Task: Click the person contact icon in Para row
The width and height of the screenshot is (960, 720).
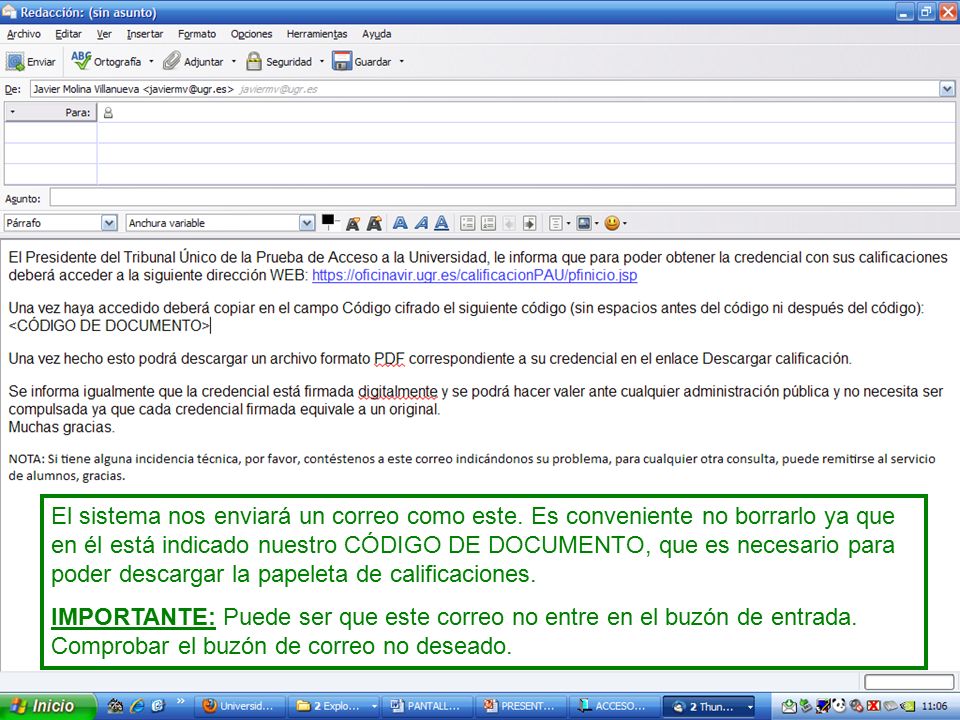Action: (108, 113)
